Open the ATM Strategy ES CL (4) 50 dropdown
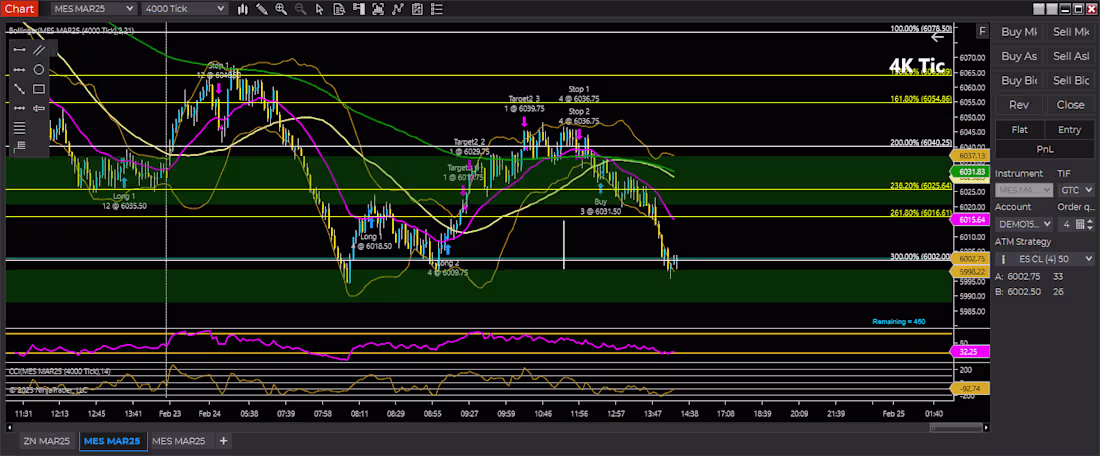The height and width of the screenshot is (456, 1100). (x=1045, y=259)
